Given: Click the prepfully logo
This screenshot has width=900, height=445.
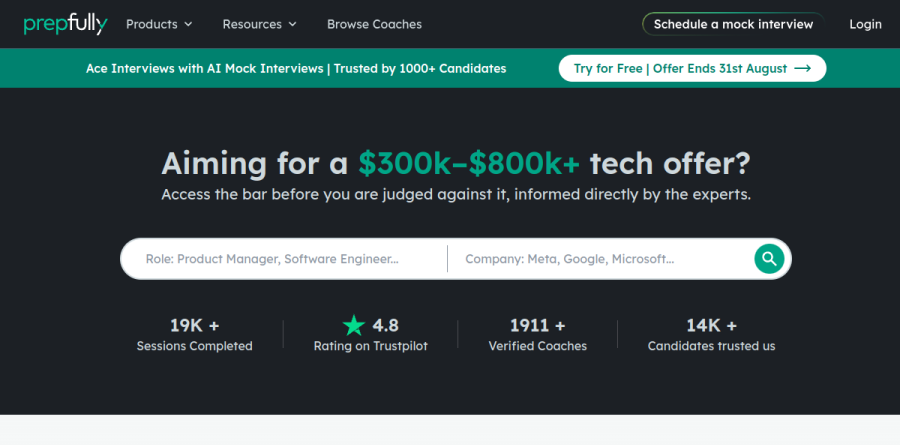Looking at the screenshot, I should click(x=65, y=24).
